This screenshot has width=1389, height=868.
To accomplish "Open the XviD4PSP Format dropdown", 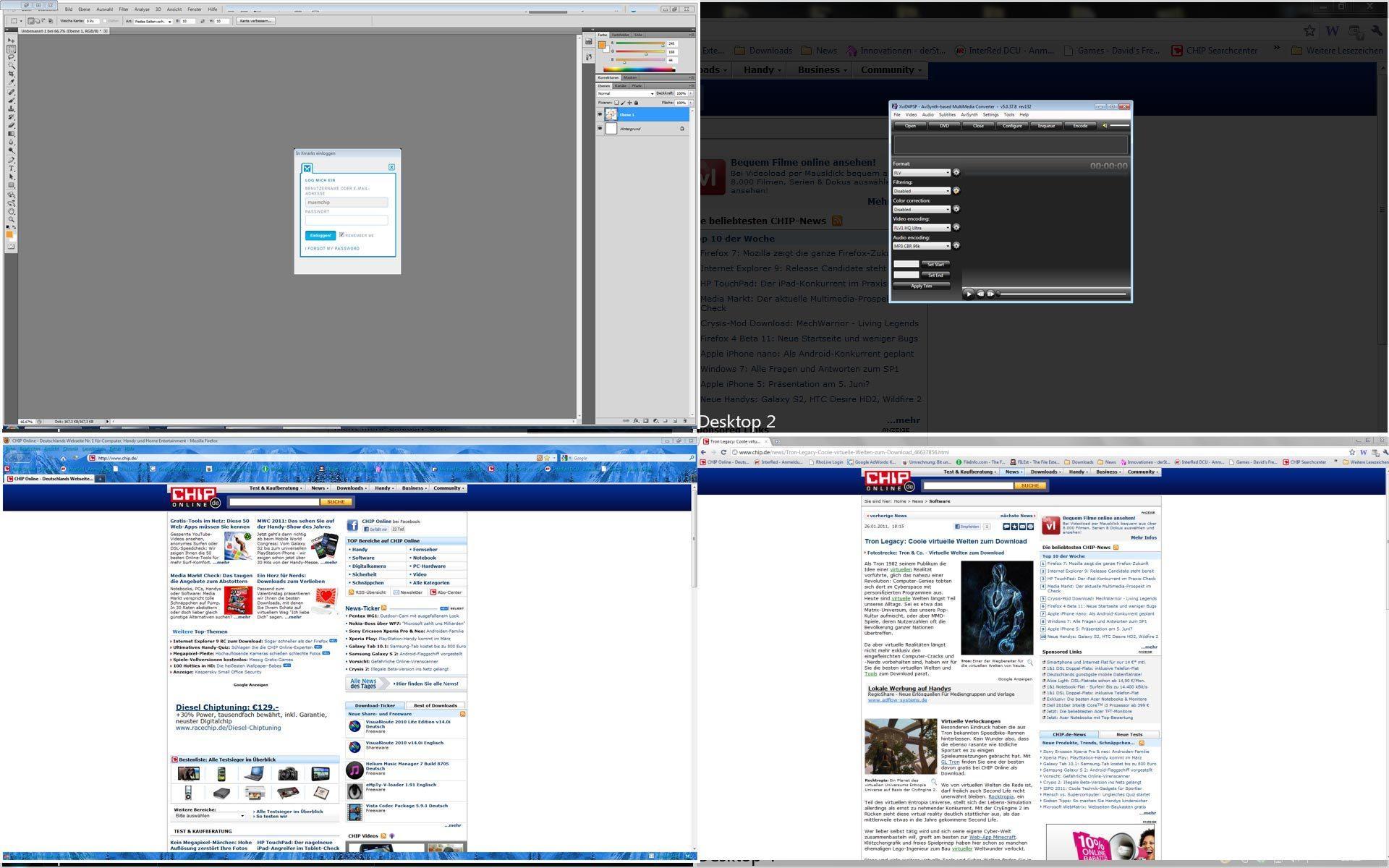I will point(922,172).
